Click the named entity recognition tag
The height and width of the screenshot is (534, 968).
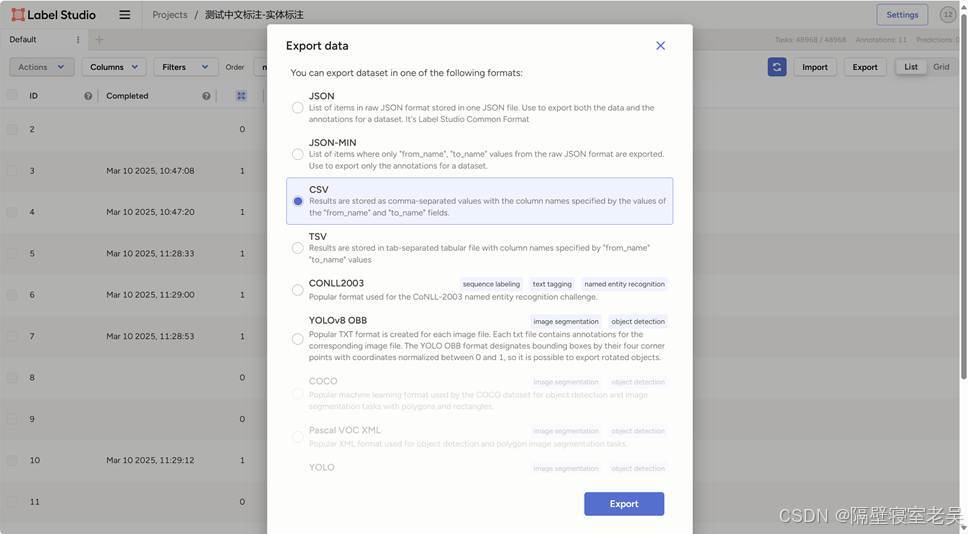624,284
